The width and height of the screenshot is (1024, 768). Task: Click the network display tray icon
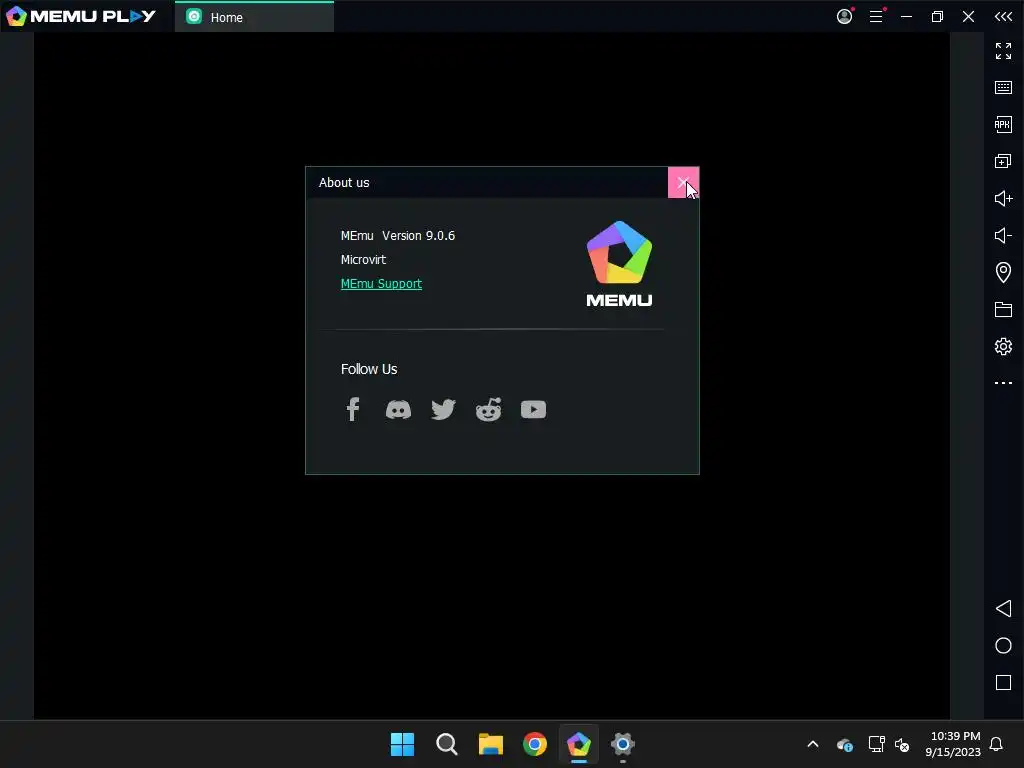876,744
